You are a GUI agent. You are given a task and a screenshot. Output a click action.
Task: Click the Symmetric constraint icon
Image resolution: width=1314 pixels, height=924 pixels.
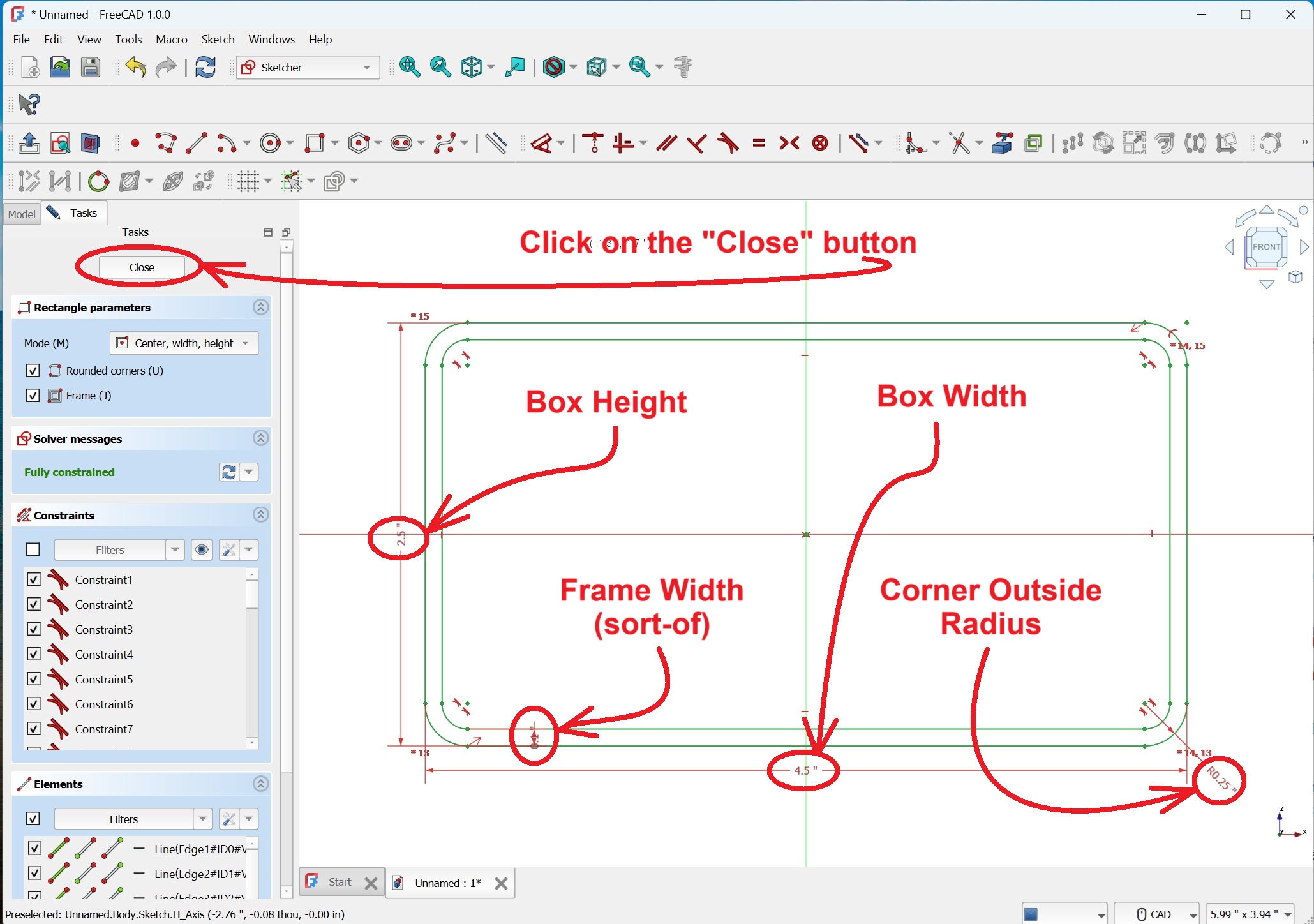pyautogui.click(x=789, y=143)
